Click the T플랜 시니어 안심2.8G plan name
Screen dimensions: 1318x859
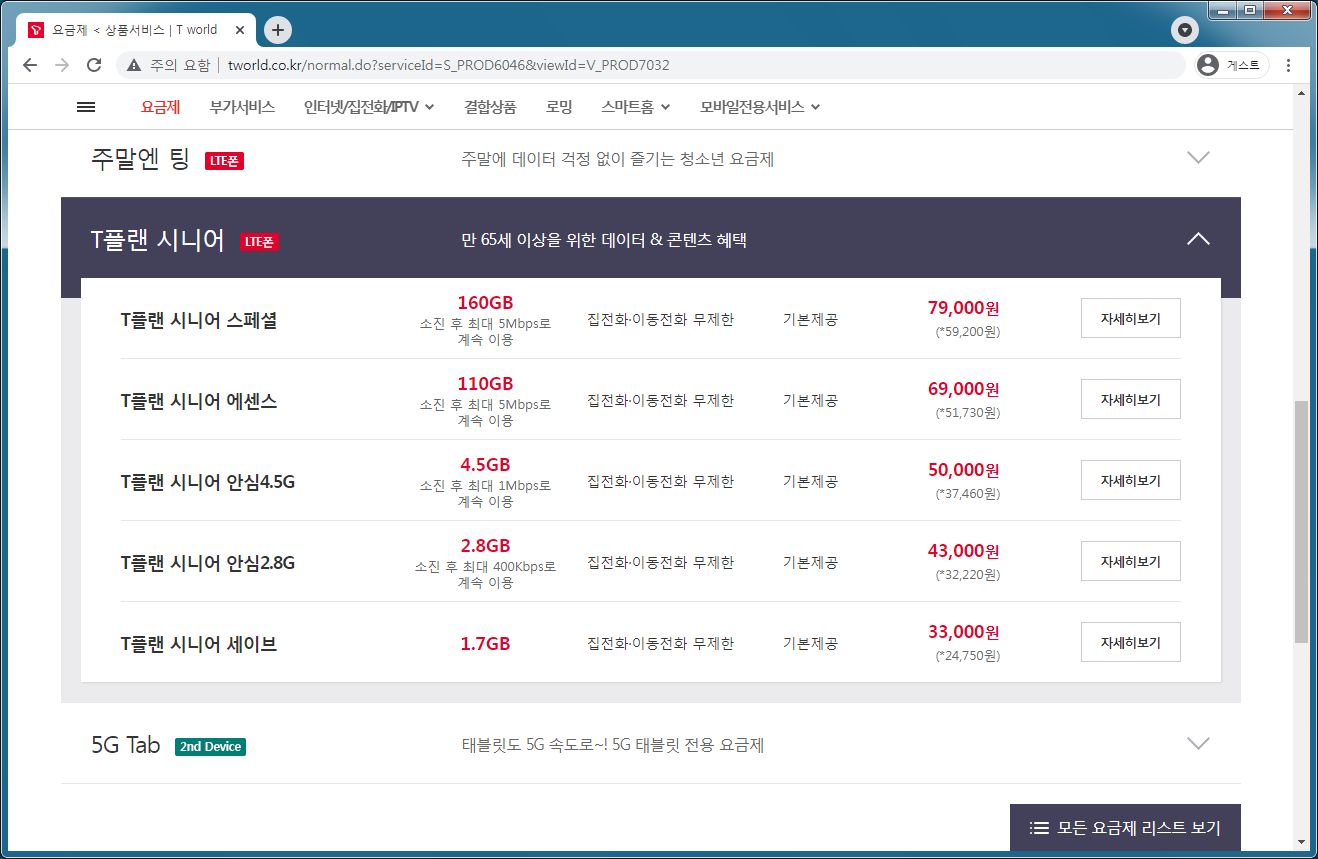[x=208, y=563]
